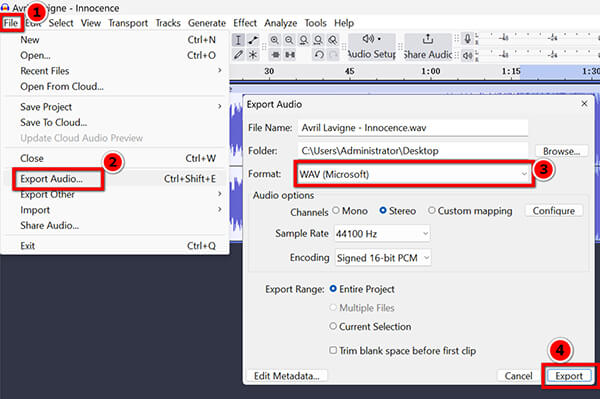
Task: Click the Redo arrow icon
Action: [x=334, y=55]
